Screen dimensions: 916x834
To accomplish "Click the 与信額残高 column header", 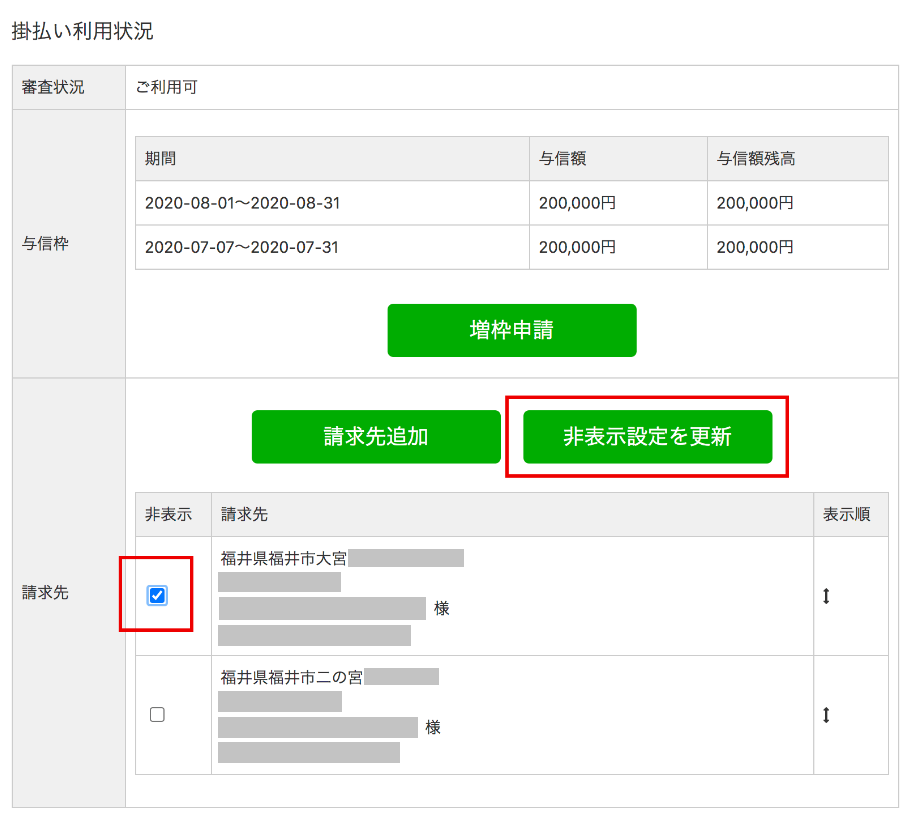I will [756, 158].
